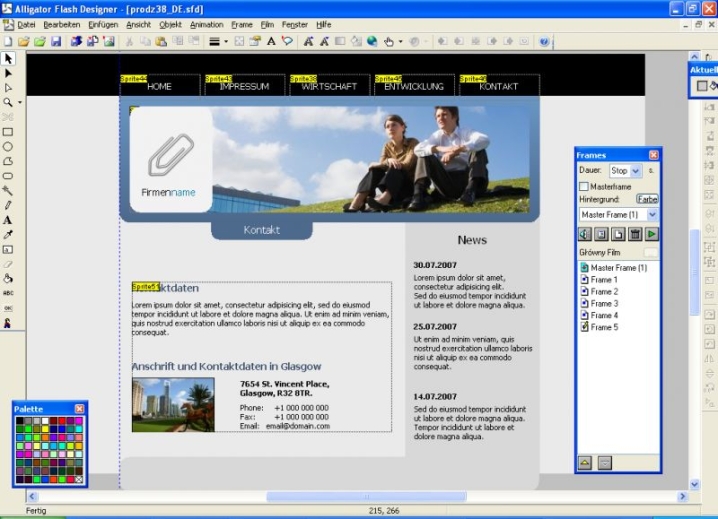Click the new document icon
This screenshot has width=718, height=519.
[8, 42]
